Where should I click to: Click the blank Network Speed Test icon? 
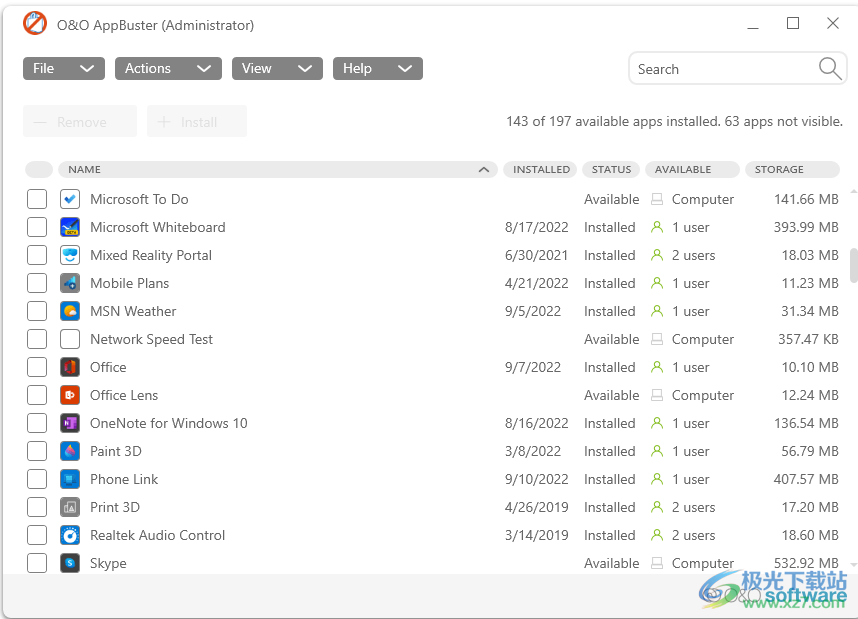[x=70, y=339]
